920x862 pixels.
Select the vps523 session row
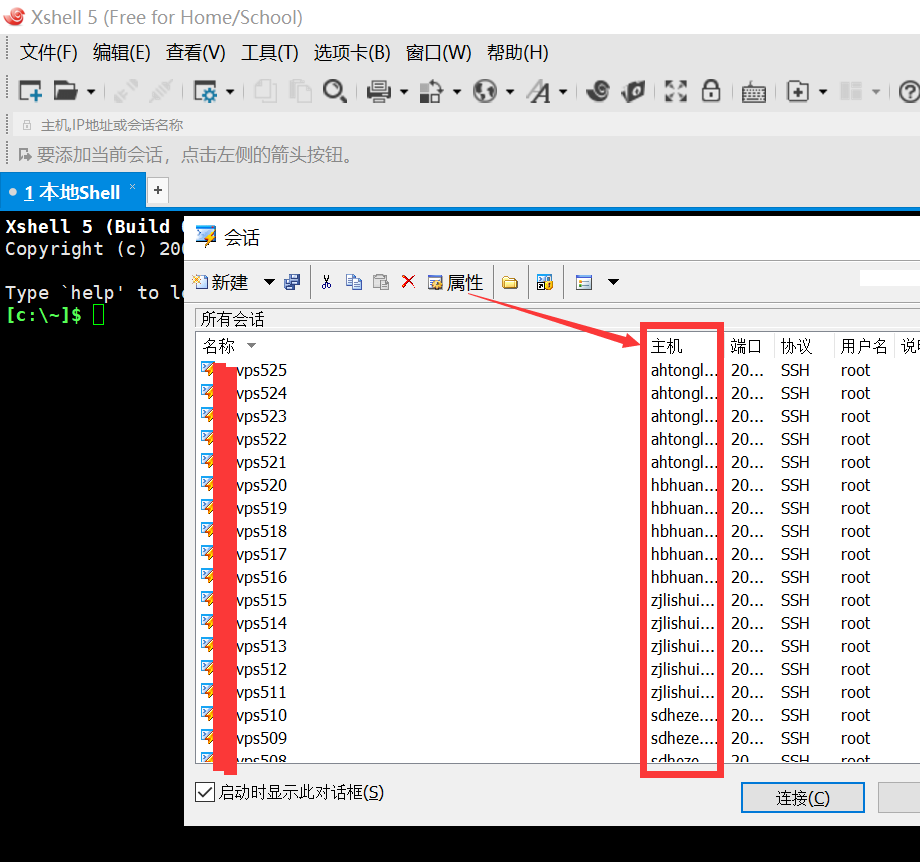click(x=557, y=416)
